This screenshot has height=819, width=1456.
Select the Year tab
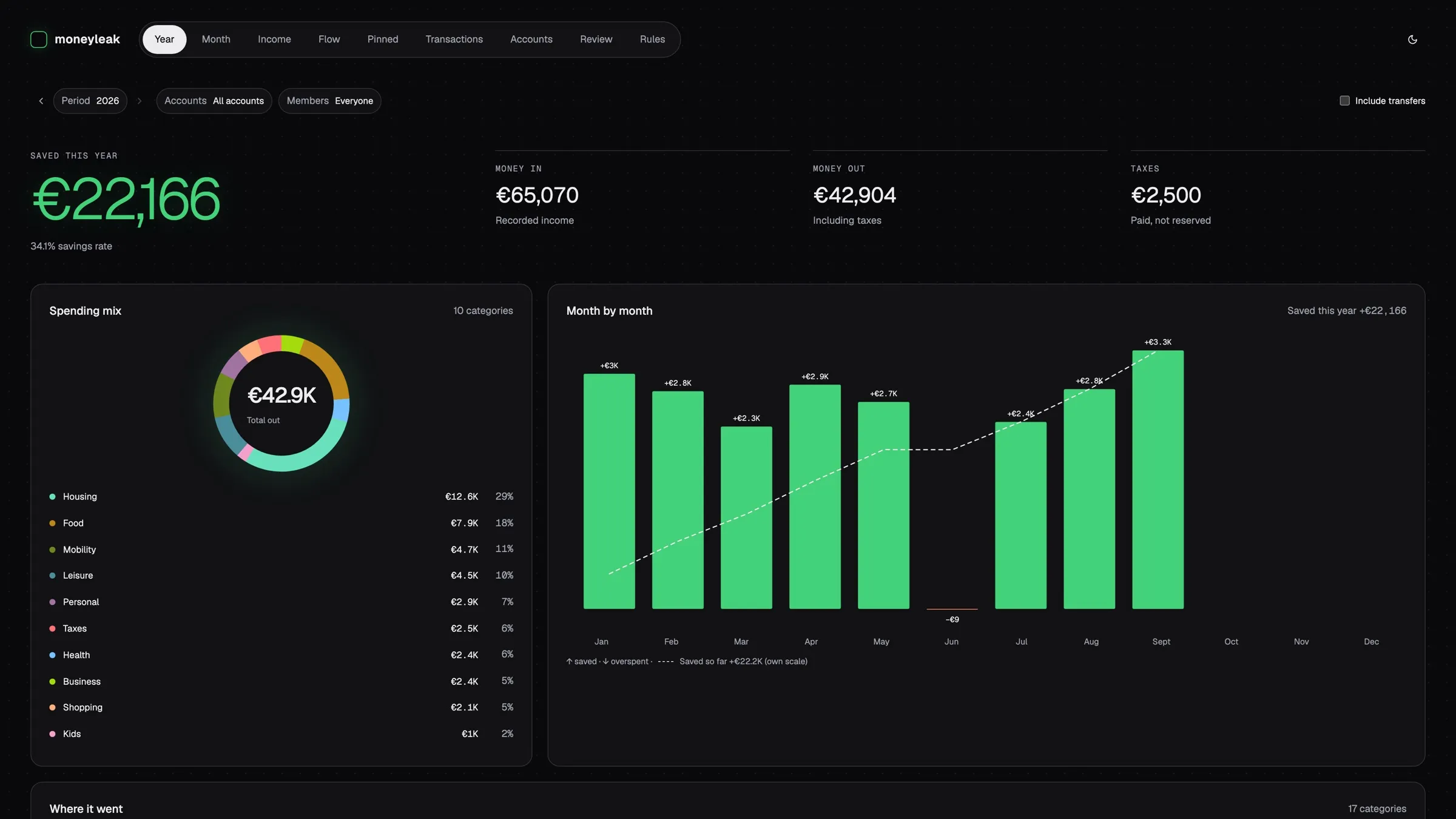(x=164, y=39)
